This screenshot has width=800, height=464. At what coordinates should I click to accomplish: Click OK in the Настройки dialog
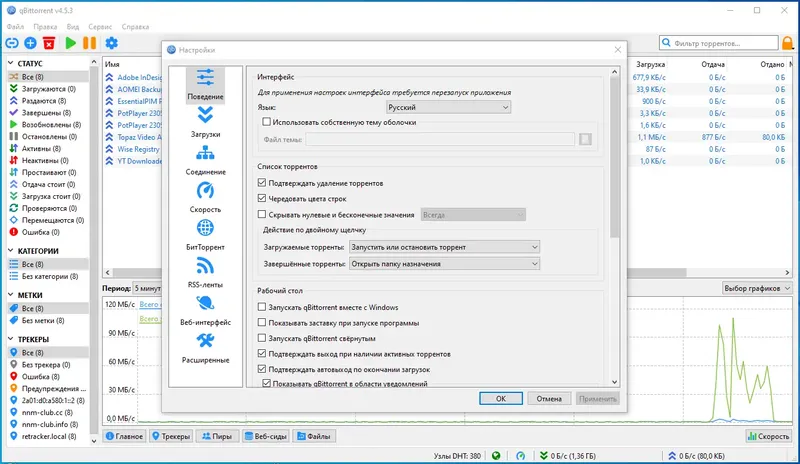point(501,399)
